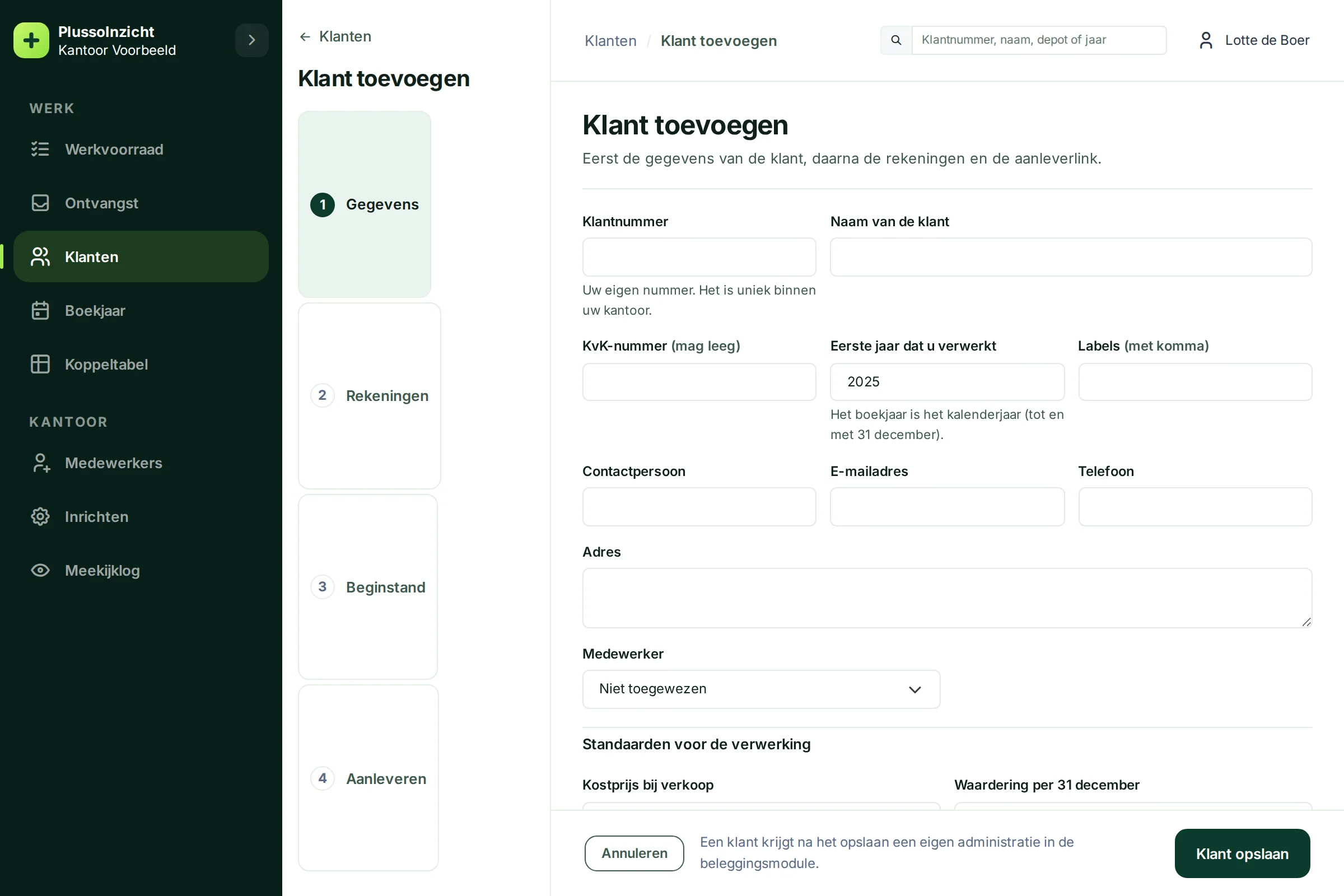Open Boekjaar via the calendar icon
This screenshot has width=1344, height=896.
(40, 310)
